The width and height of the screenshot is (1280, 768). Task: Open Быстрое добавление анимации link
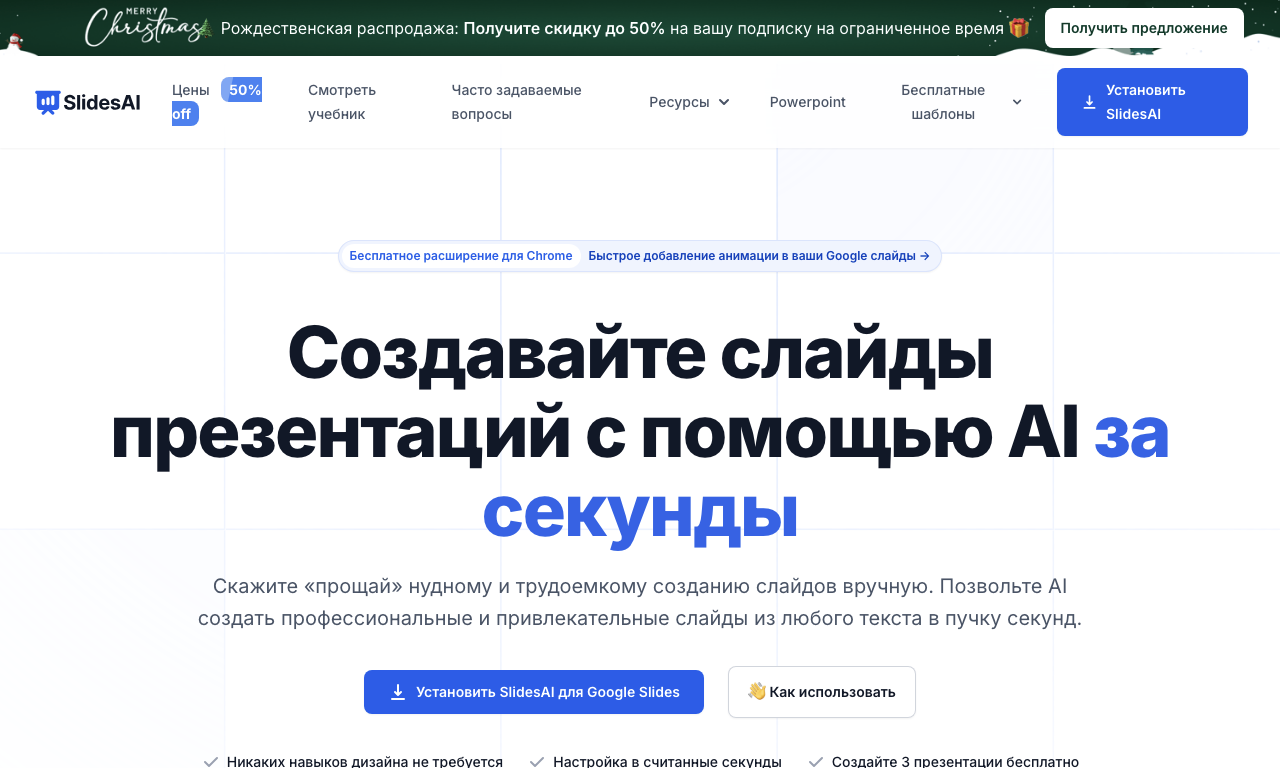coord(759,256)
